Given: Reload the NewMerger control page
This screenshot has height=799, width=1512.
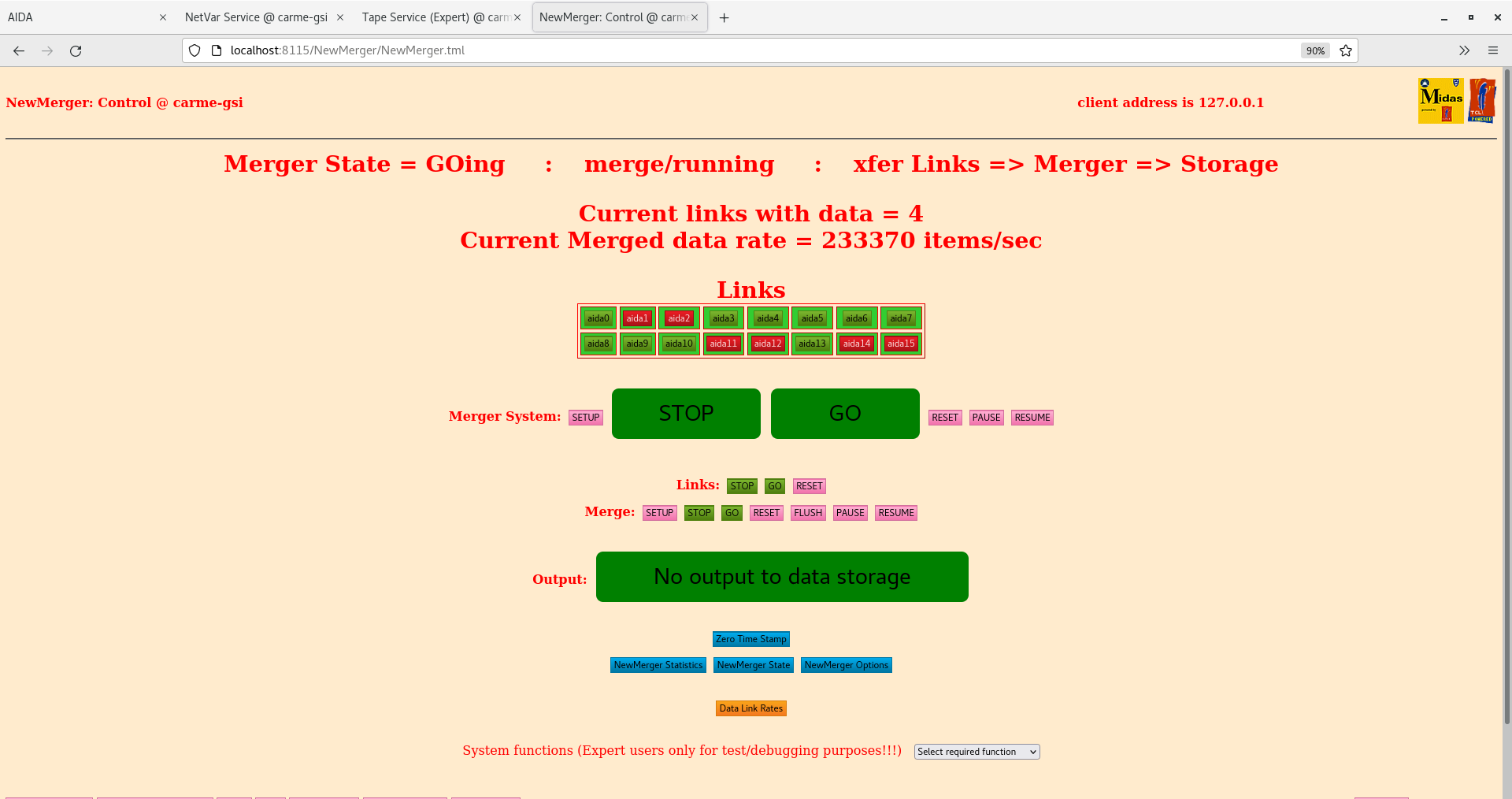Looking at the screenshot, I should pos(76,50).
